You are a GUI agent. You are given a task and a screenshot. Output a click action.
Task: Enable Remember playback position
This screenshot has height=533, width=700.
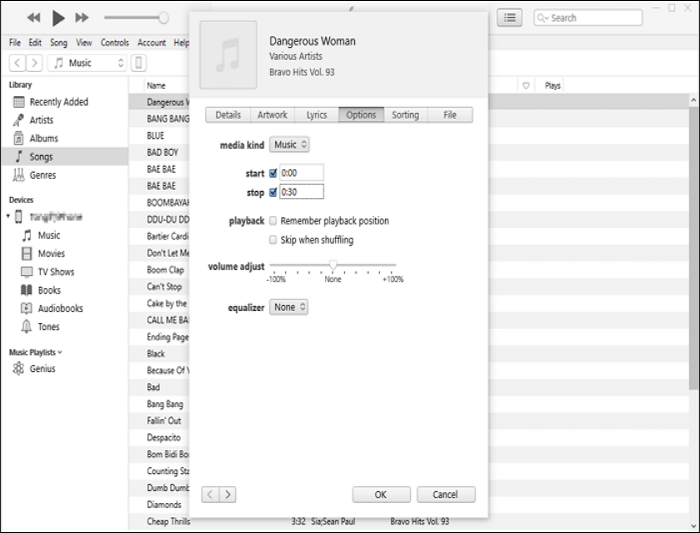[273, 221]
